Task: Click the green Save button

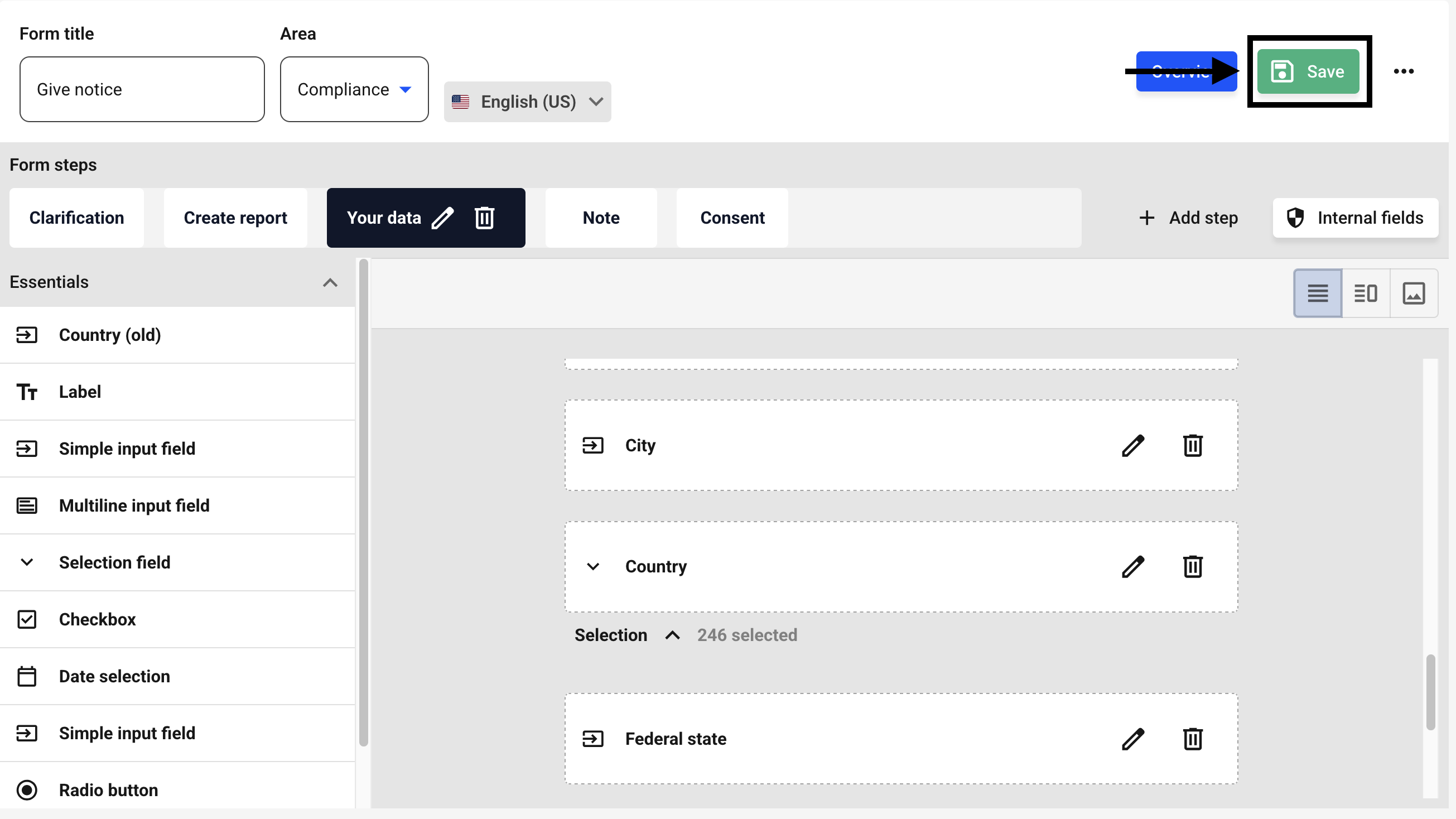Action: (x=1308, y=72)
